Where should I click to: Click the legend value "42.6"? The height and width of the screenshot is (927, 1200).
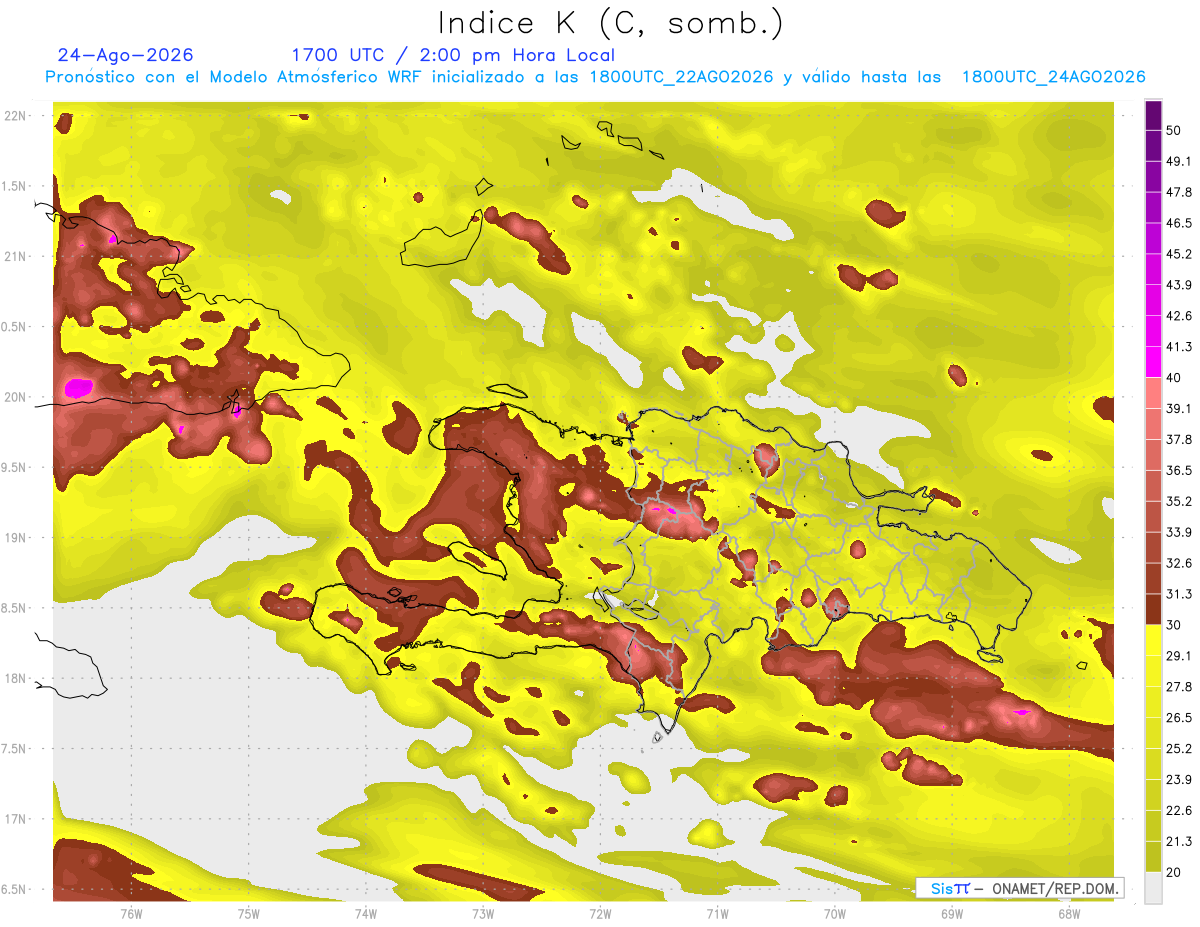pos(1178,316)
